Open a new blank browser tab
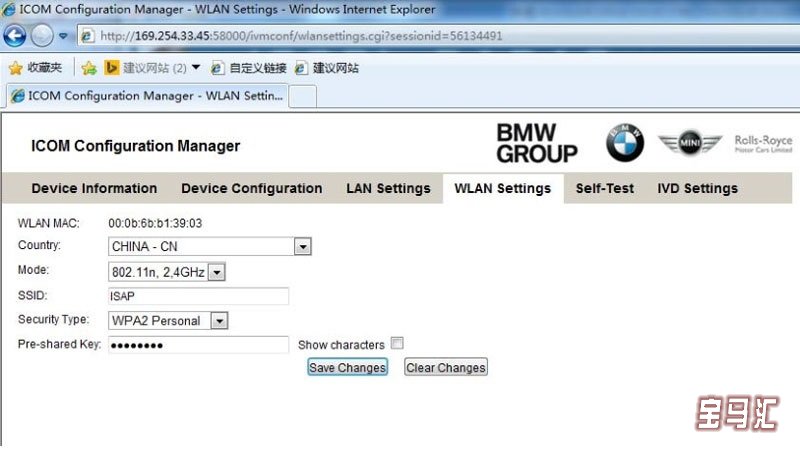 coord(303,96)
